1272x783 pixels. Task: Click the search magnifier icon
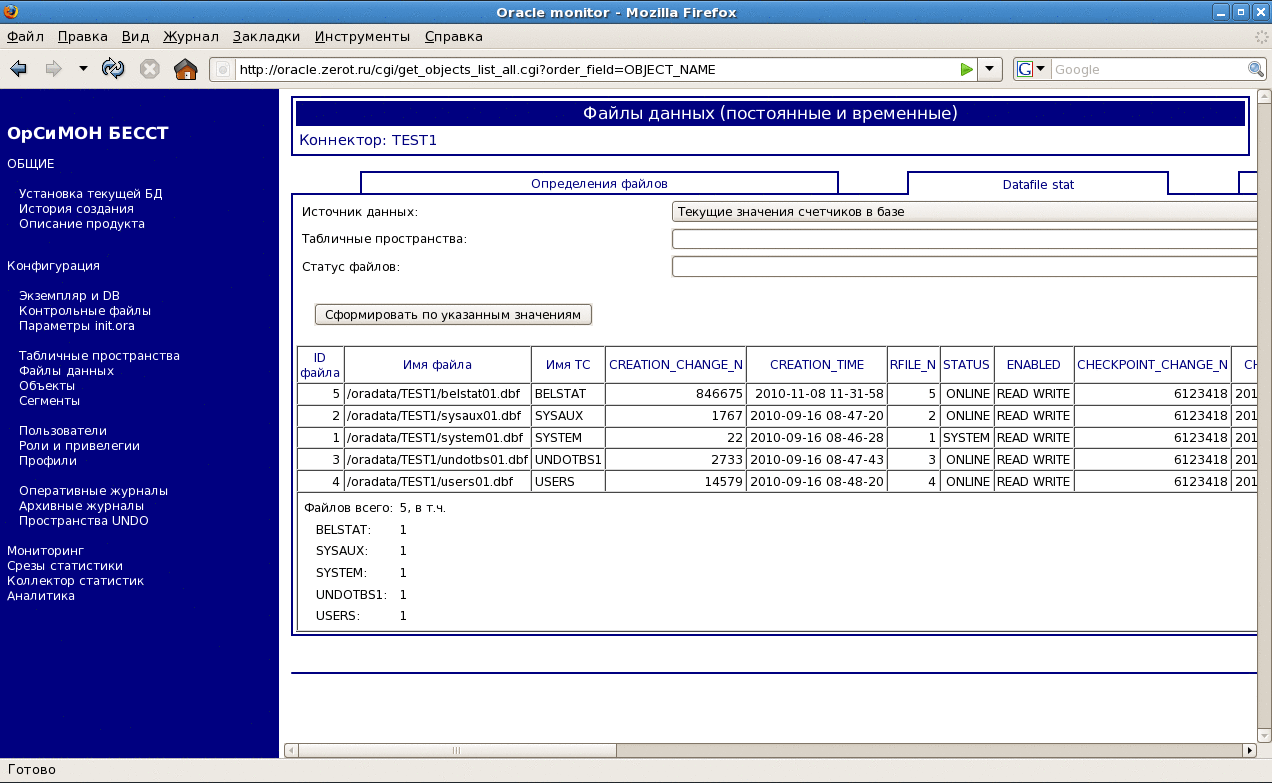pyautogui.click(x=1256, y=69)
